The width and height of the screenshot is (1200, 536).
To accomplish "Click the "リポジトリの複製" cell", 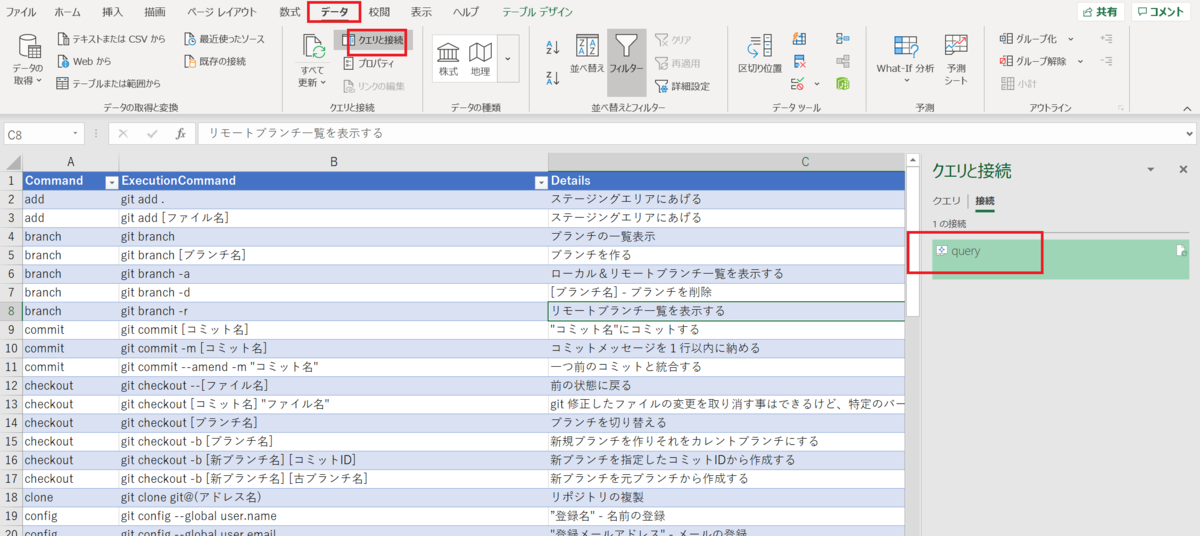I will click(726, 497).
